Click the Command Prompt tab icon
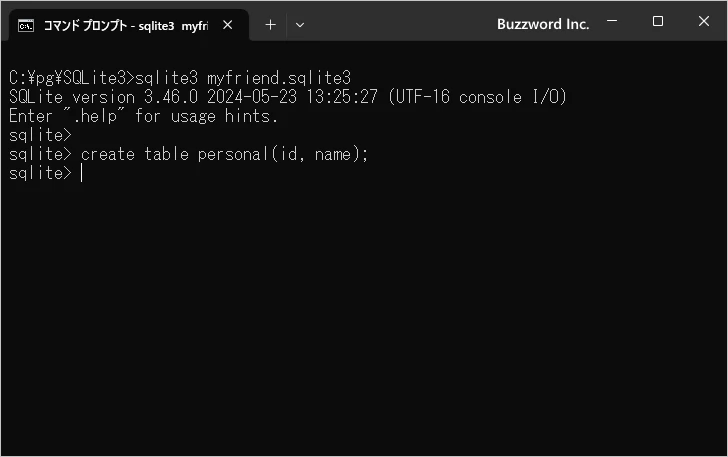728x457 pixels. coord(26,26)
